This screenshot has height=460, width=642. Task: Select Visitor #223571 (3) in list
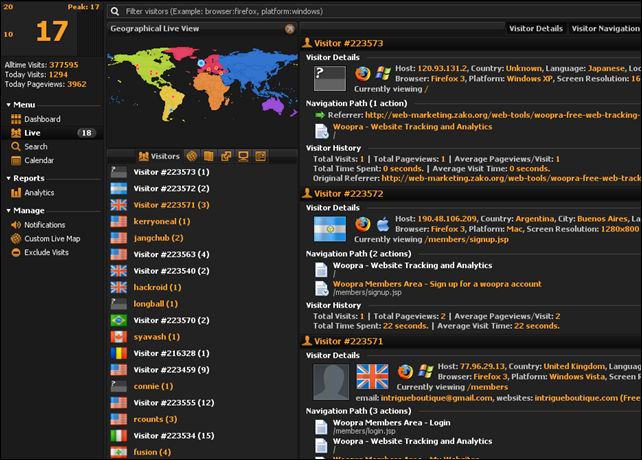pos(202,205)
